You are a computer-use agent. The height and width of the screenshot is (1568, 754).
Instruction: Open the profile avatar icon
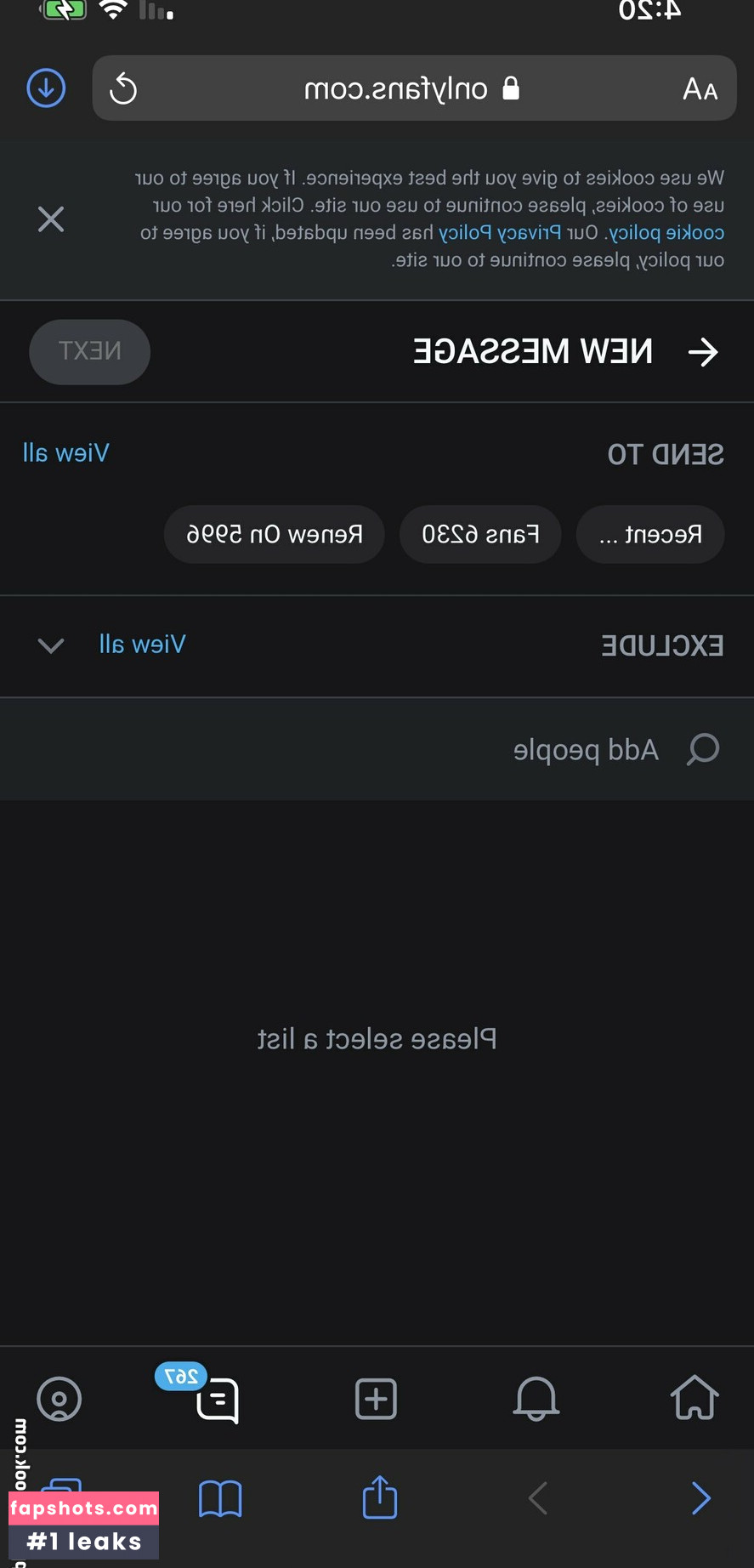[60, 1399]
